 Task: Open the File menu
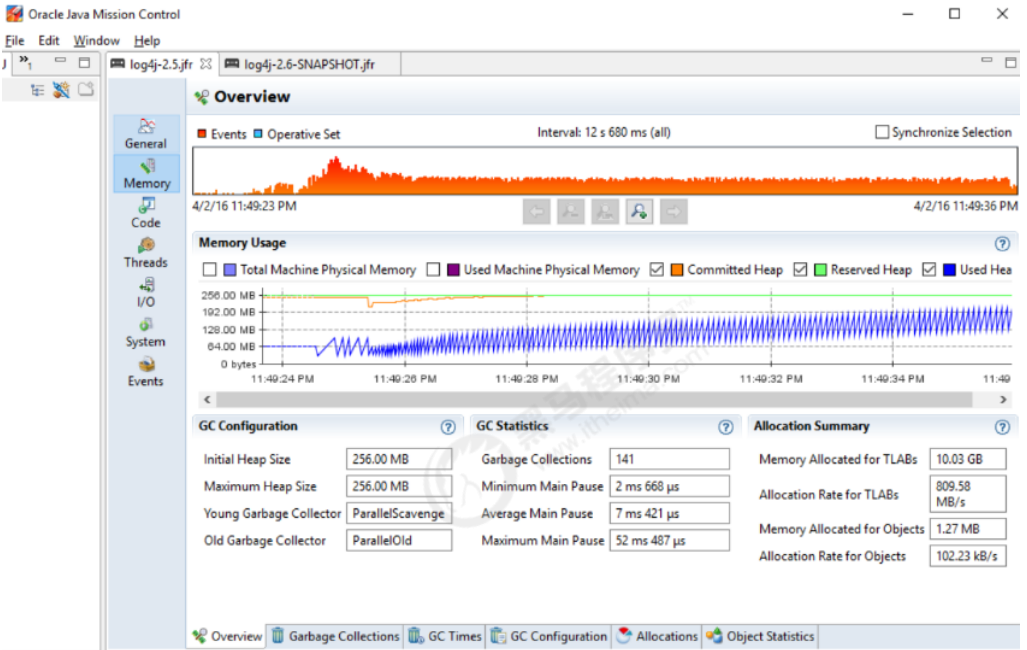coord(14,41)
